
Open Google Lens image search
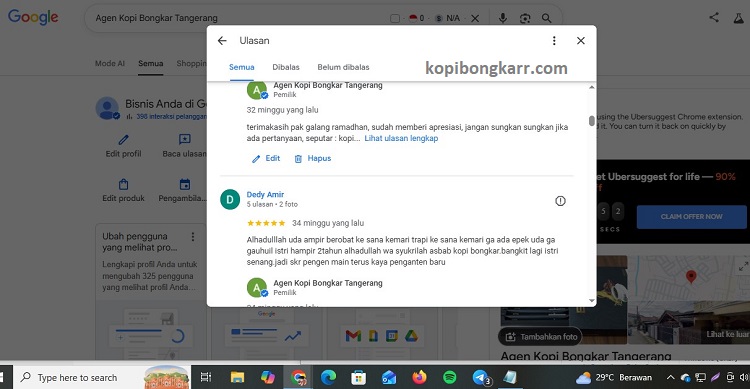click(x=525, y=18)
